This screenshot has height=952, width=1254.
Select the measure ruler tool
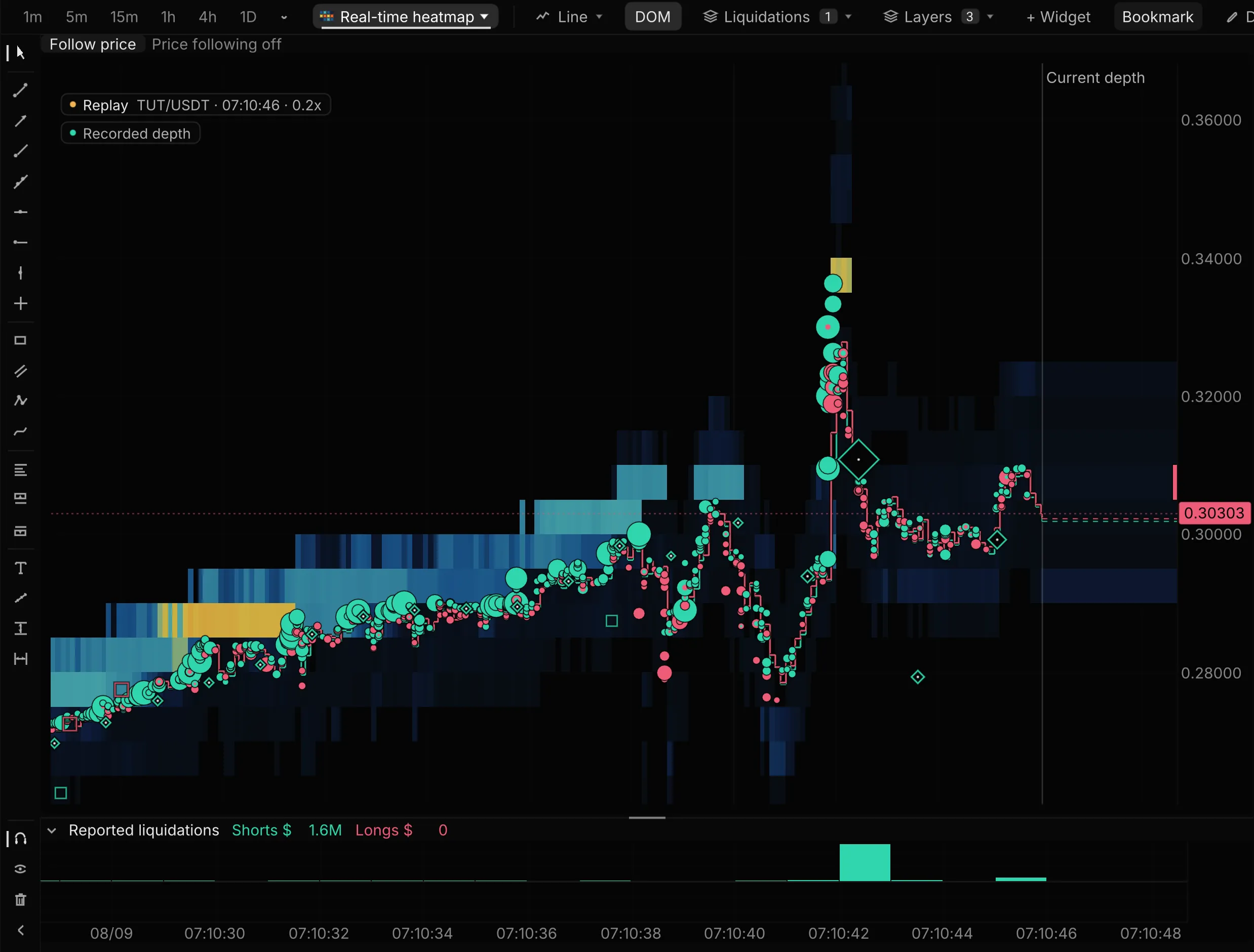(x=20, y=598)
